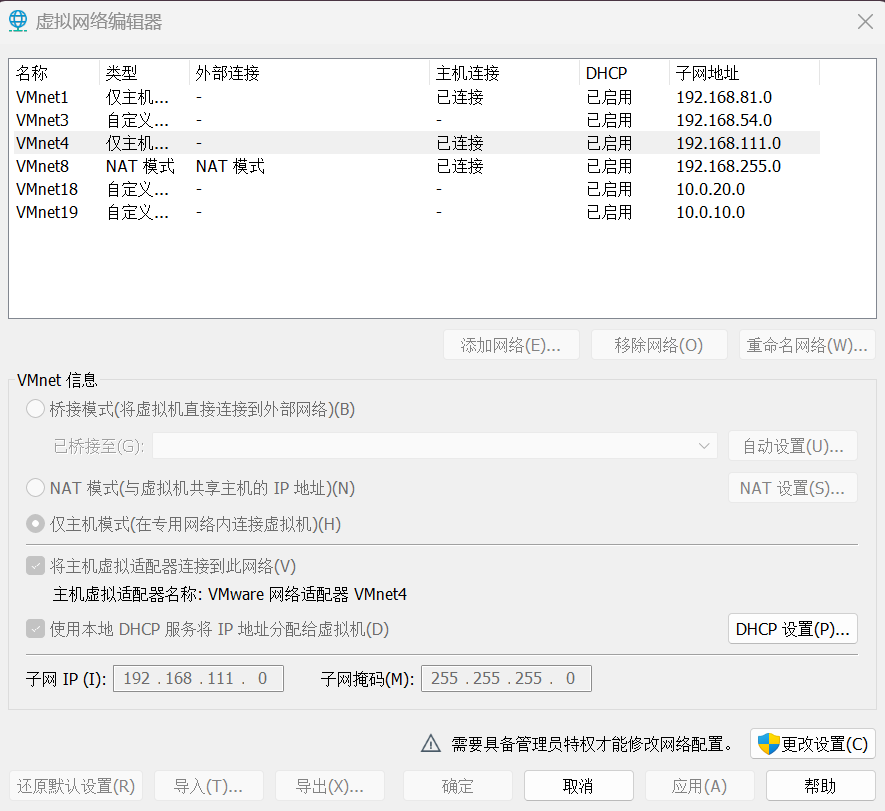Click NAT 模式 in 外部连接 column
This screenshot has height=811, width=885.
tap(230, 166)
